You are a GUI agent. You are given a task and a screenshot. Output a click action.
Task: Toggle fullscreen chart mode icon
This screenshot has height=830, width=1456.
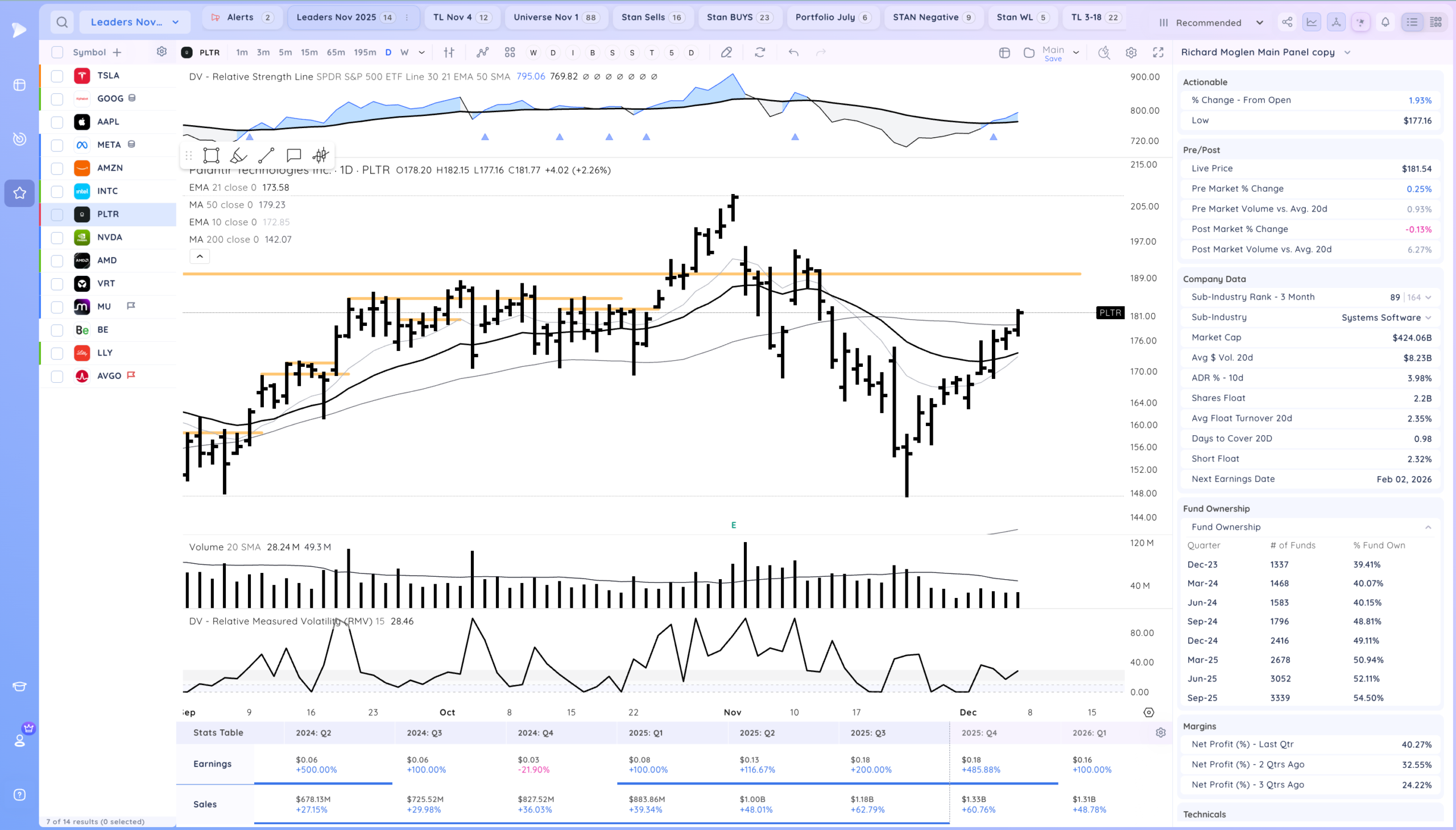click(x=1158, y=52)
